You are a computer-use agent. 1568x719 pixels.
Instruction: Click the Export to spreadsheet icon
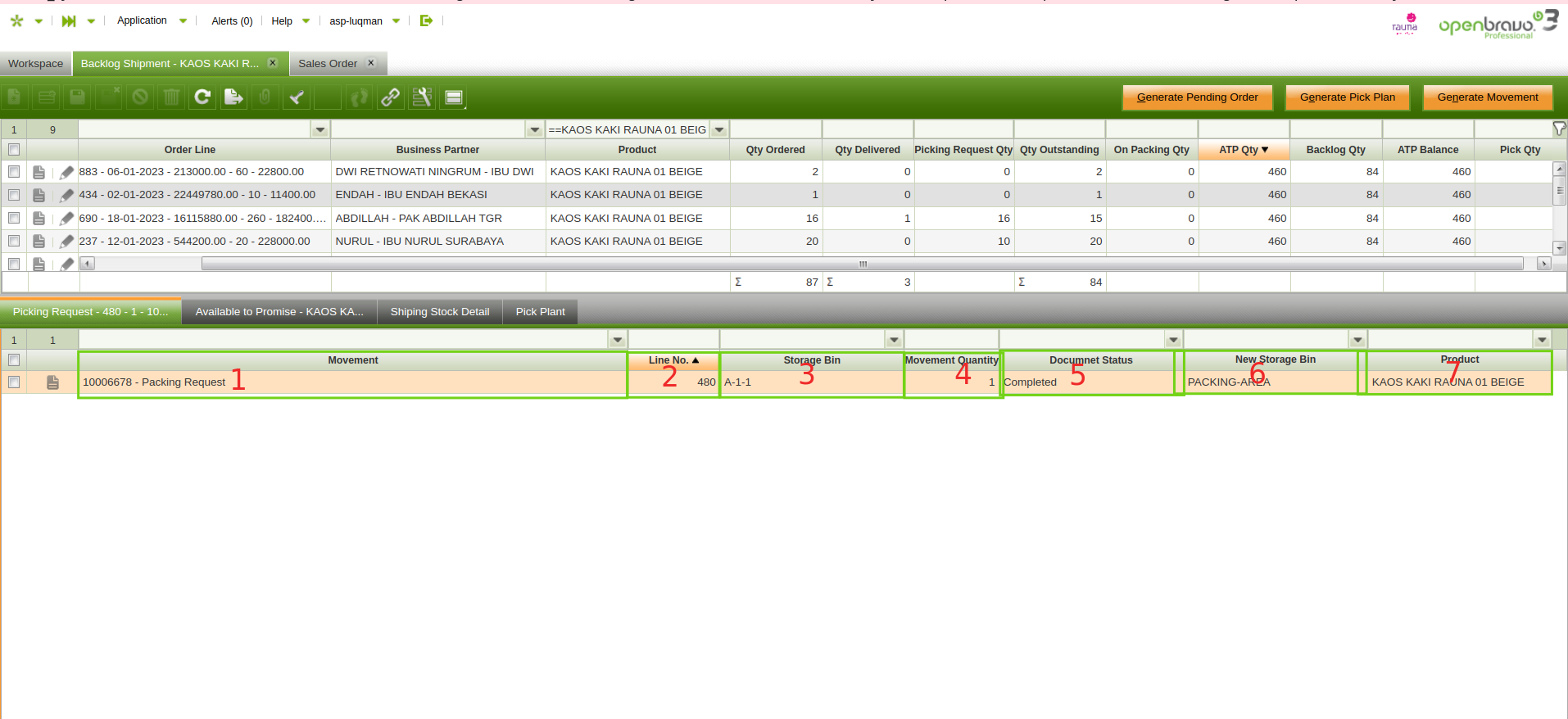click(233, 97)
